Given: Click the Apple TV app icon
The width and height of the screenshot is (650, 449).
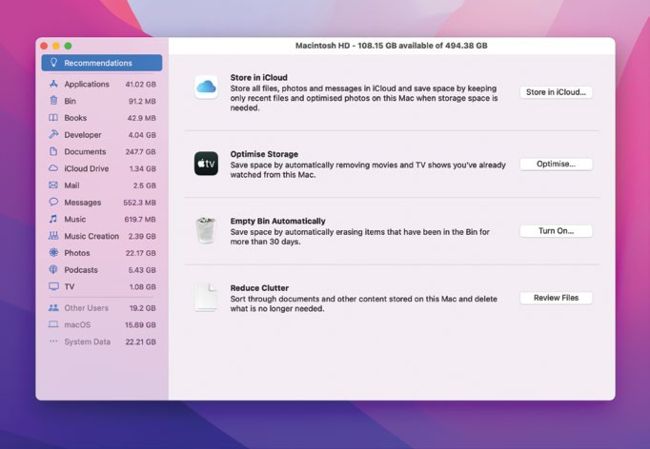Looking at the screenshot, I should pos(206,163).
